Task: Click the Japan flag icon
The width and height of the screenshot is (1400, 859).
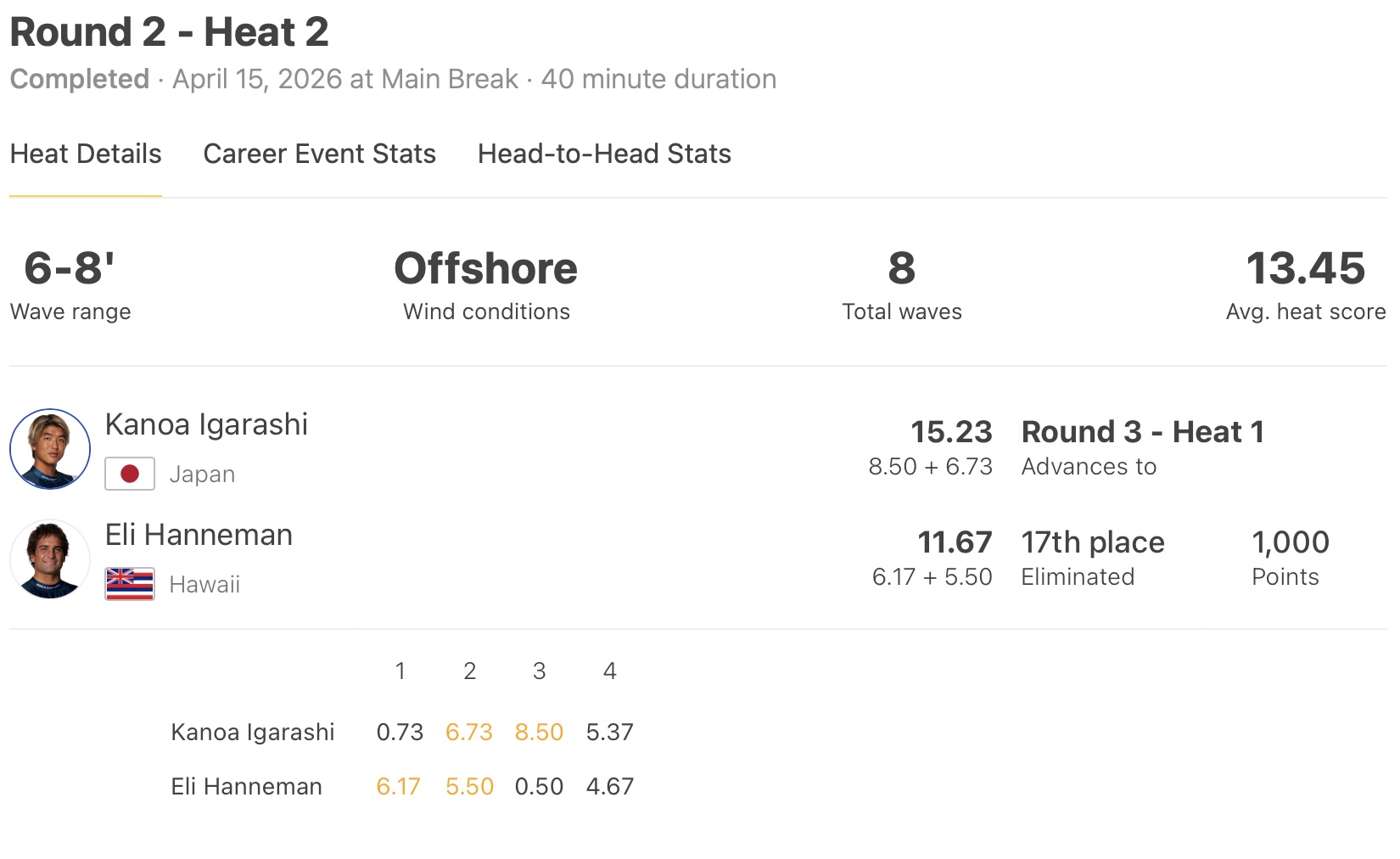Action: click(130, 474)
